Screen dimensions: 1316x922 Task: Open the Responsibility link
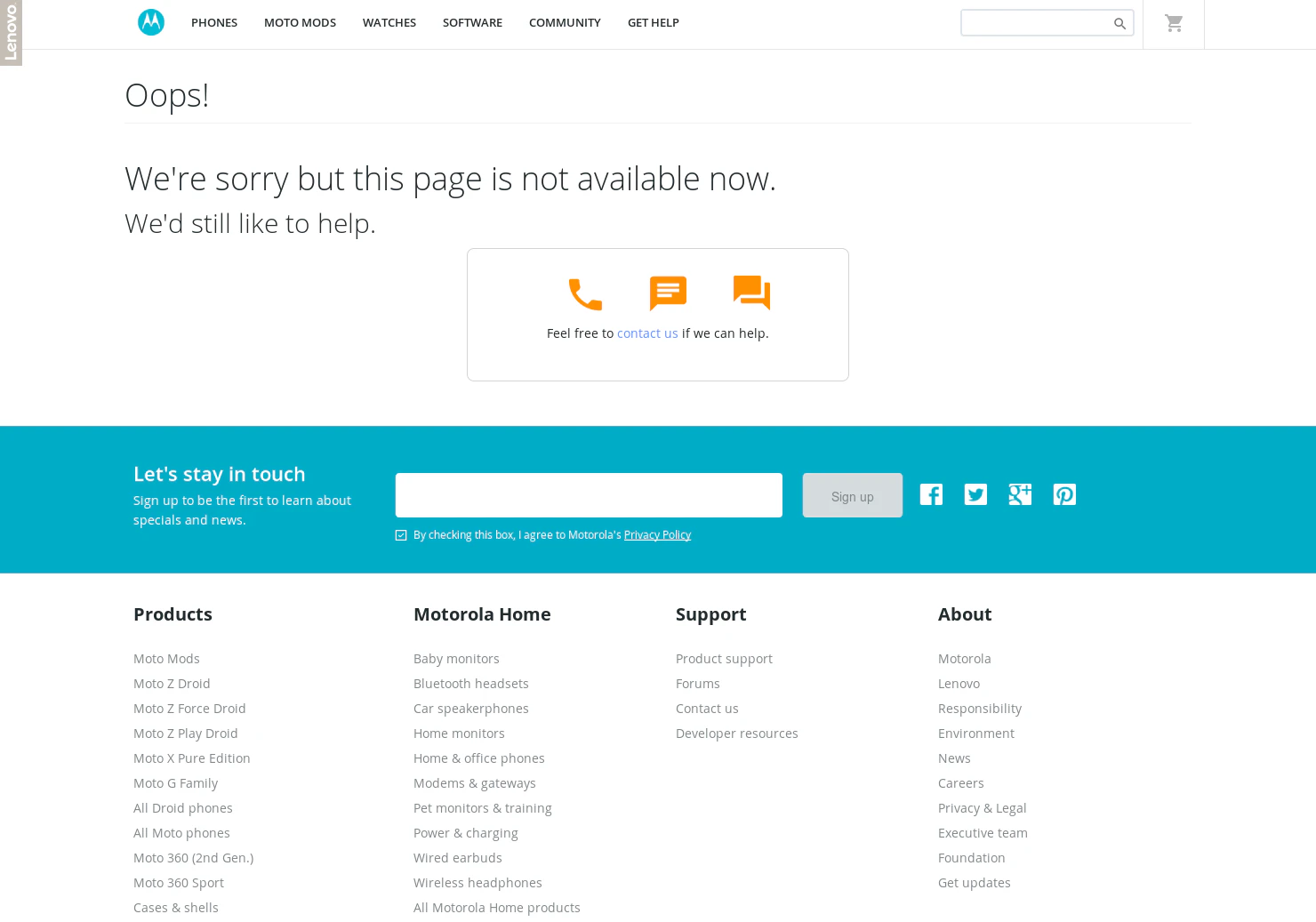980,709
